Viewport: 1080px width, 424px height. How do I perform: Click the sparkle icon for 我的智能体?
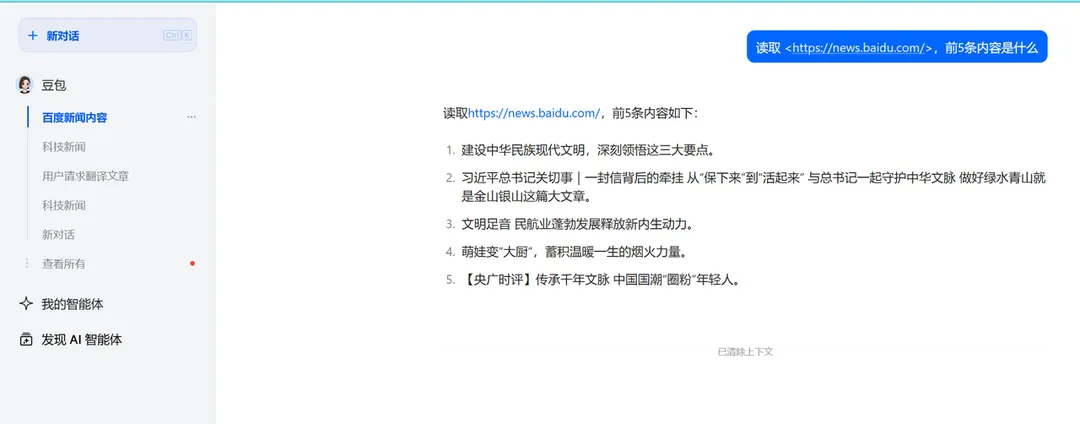26,304
